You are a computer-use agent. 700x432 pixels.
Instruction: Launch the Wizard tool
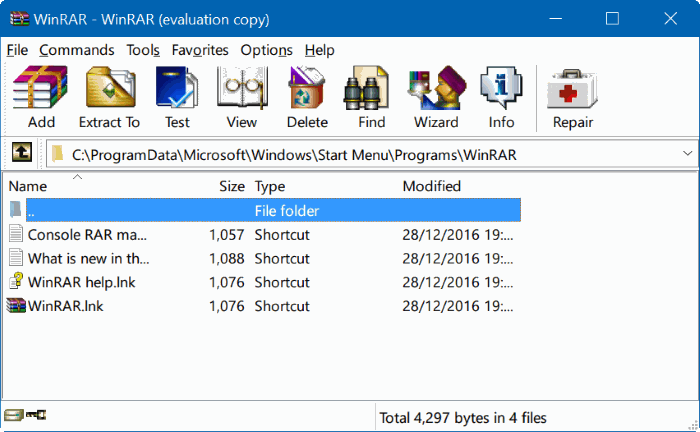click(x=437, y=88)
